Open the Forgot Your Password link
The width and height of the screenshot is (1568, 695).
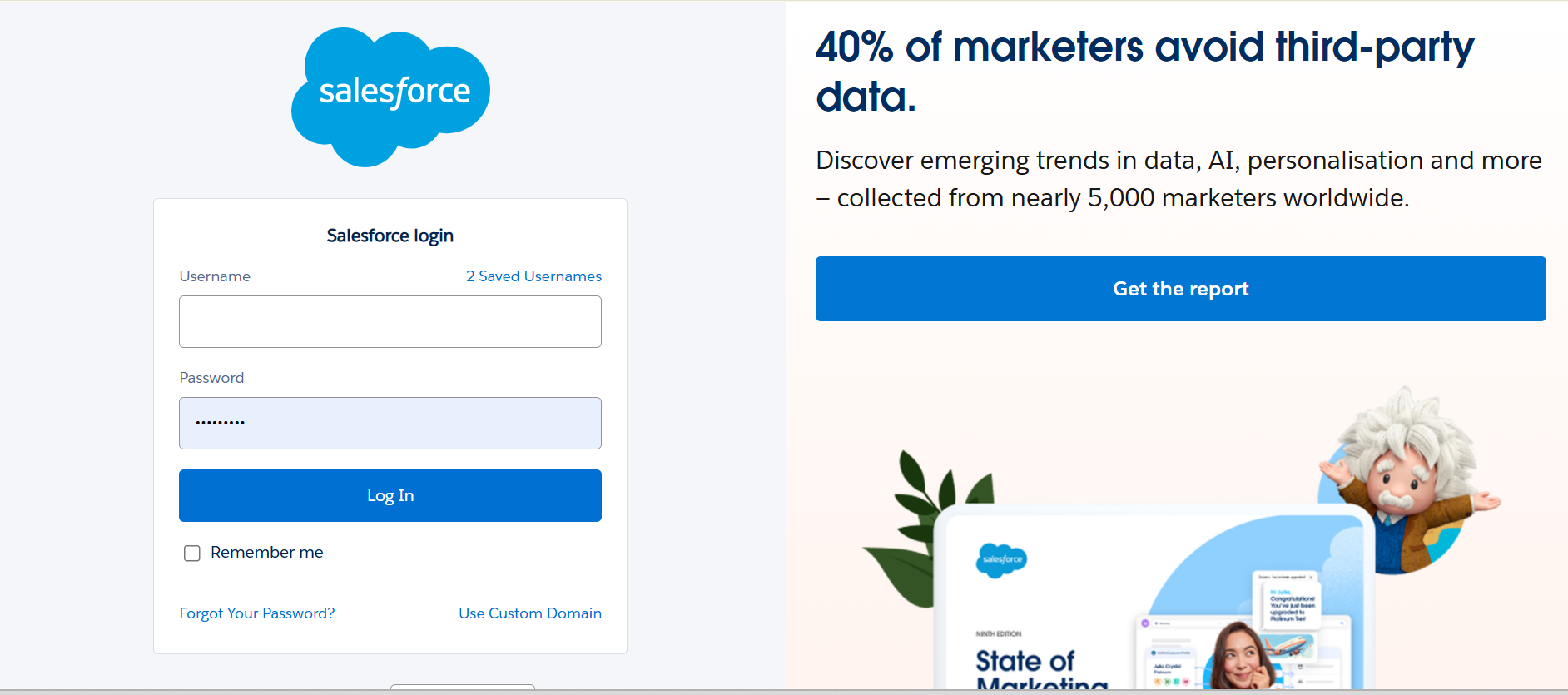(257, 613)
